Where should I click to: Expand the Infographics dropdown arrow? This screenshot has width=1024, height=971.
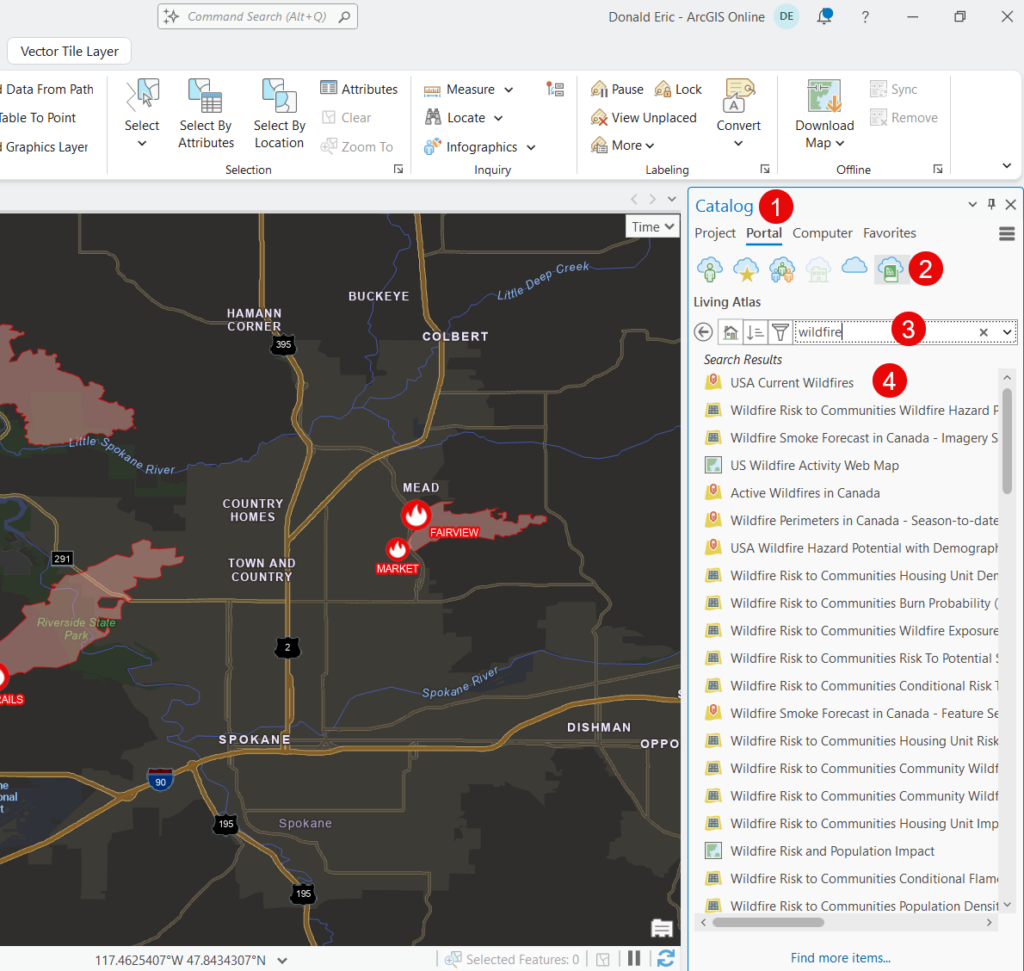tap(531, 148)
